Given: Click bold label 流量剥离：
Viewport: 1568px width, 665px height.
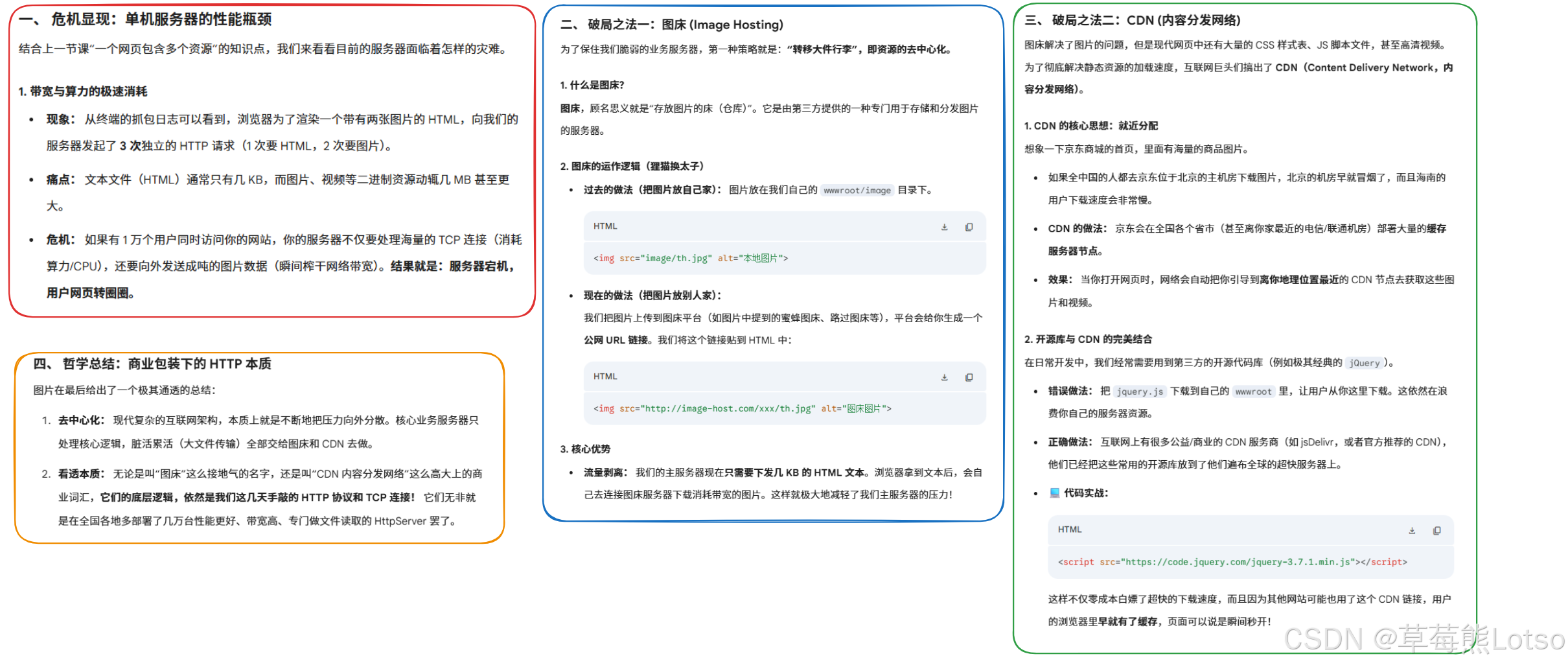Looking at the screenshot, I should tap(606, 472).
